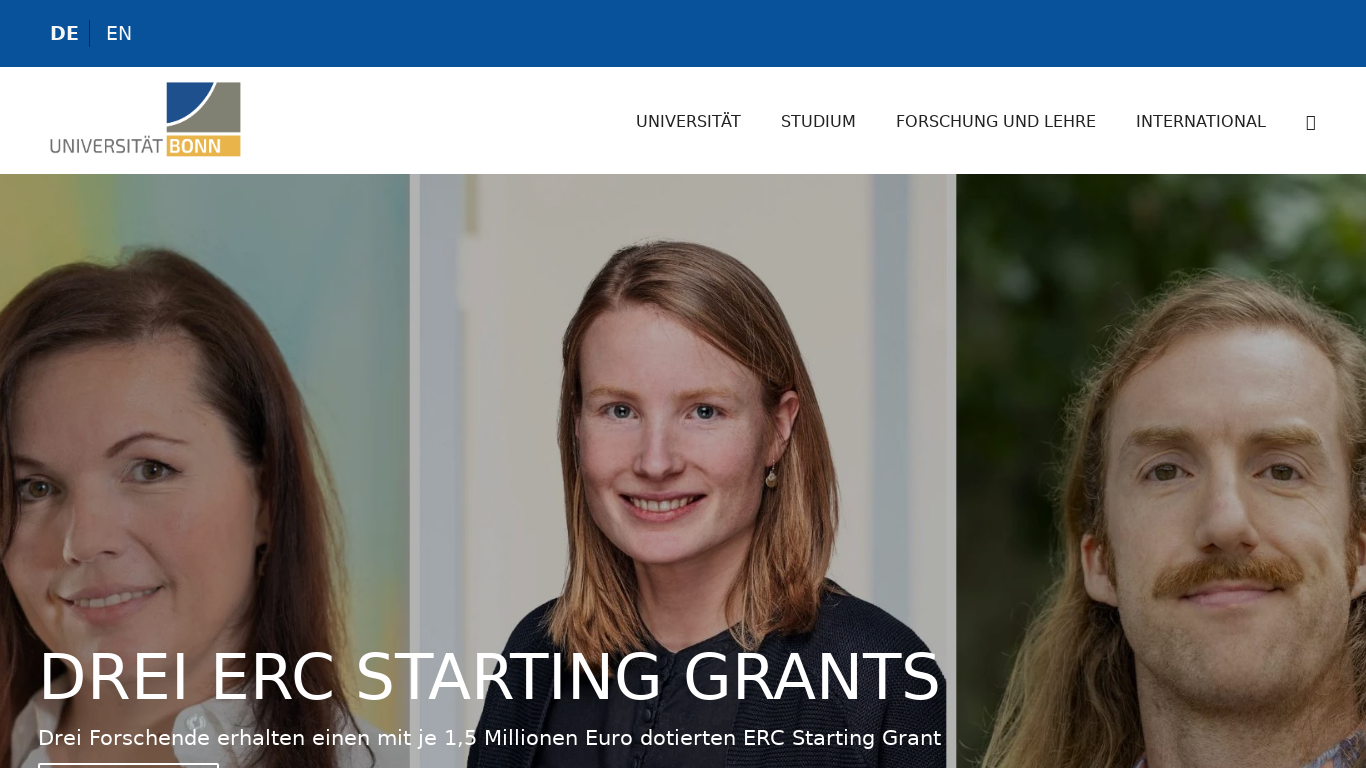This screenshot has height=768, width=1366.
Task: Click the yellow BONN wordmark in the logo
Action: tap(204, 146)
